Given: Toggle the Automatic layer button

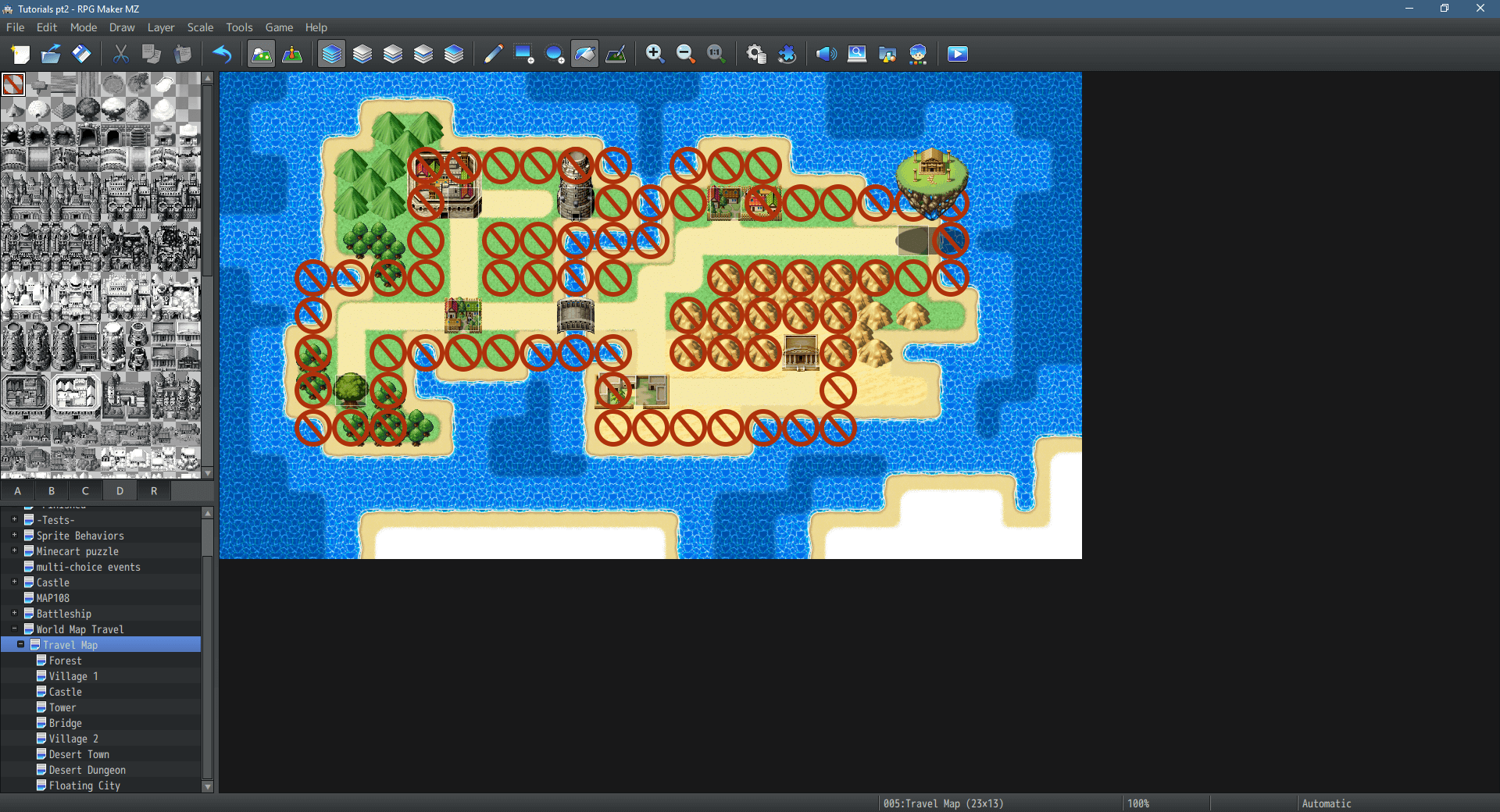Looking at the screenshot, I should (x=331, y=54).
